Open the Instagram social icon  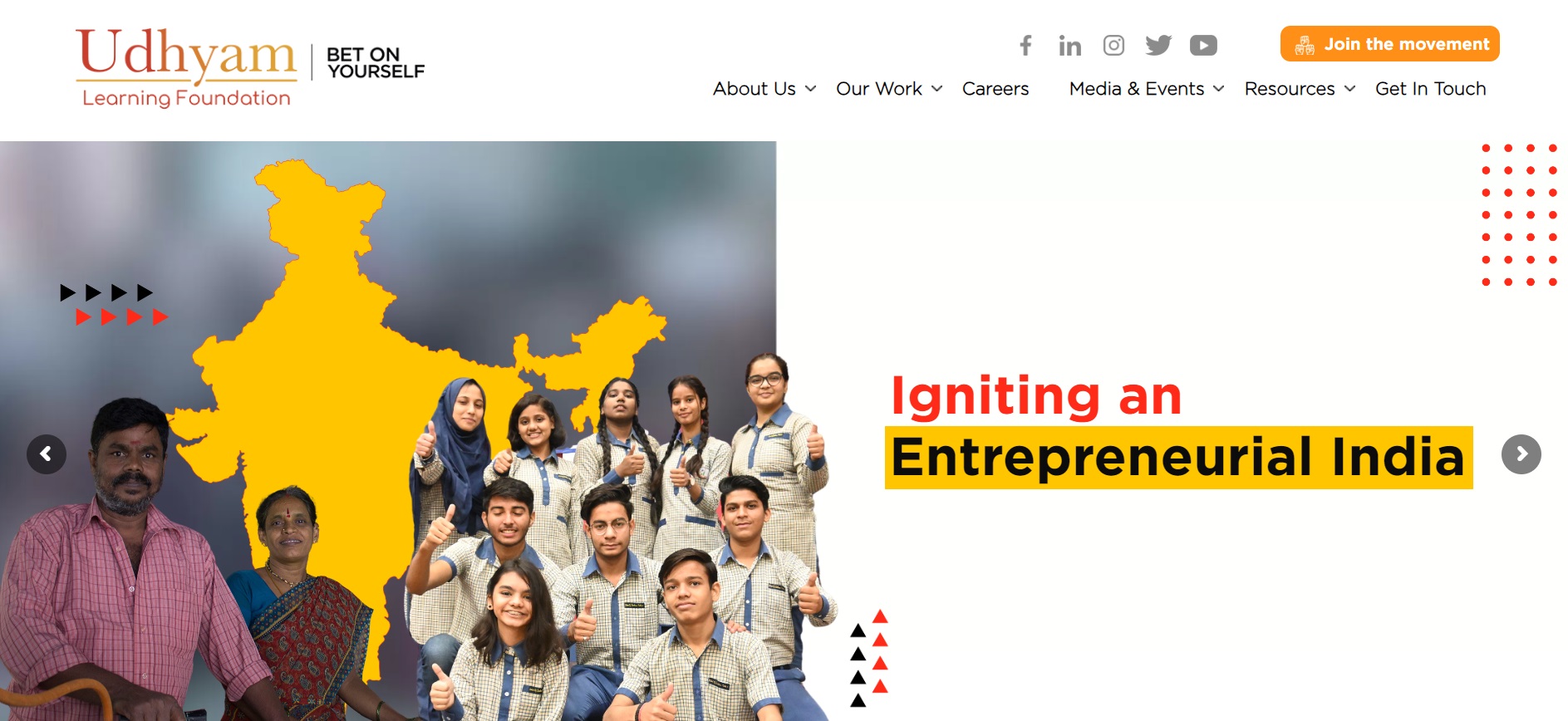(x=1113, y=45)
